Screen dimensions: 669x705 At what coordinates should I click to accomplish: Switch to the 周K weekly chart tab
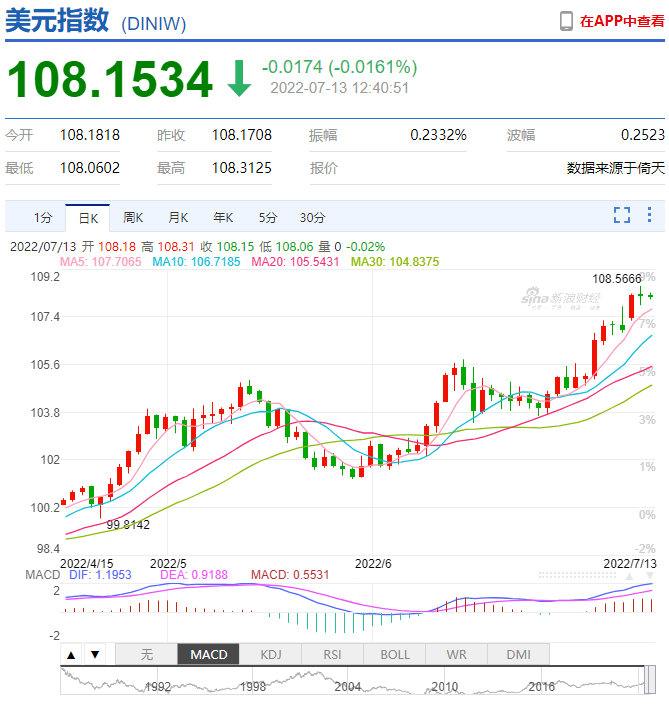pos(133,217)
